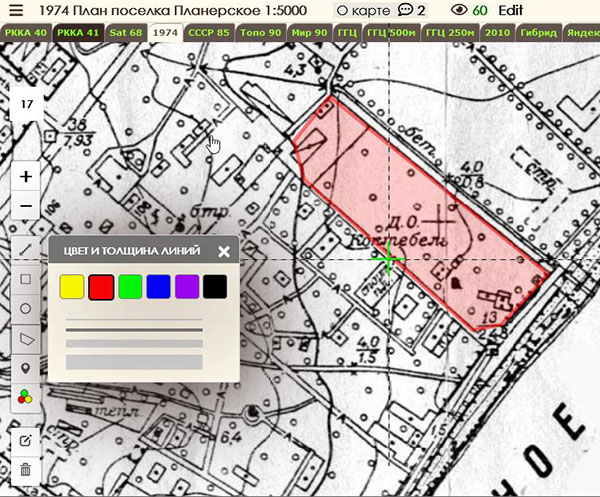Select the place marker tool

click(x=26, y=369)
